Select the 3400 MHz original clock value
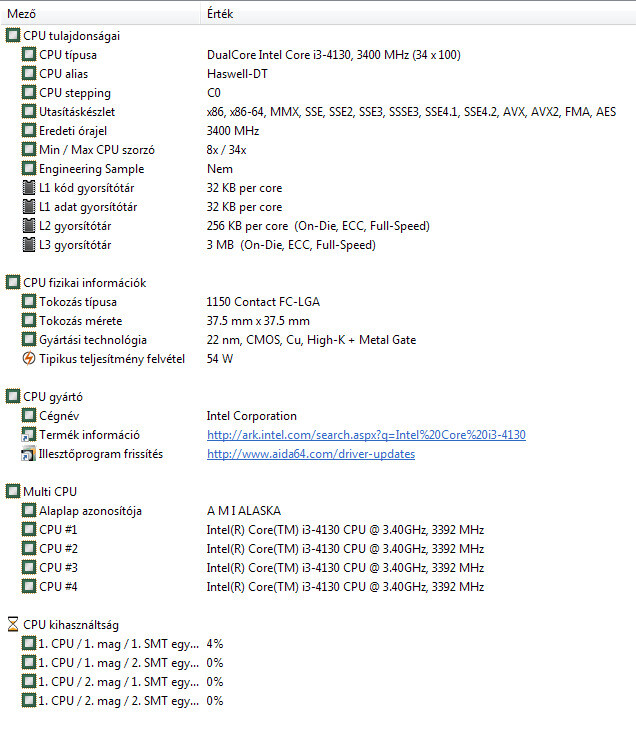This screenshot has height=748, width=636. point(233,131)
